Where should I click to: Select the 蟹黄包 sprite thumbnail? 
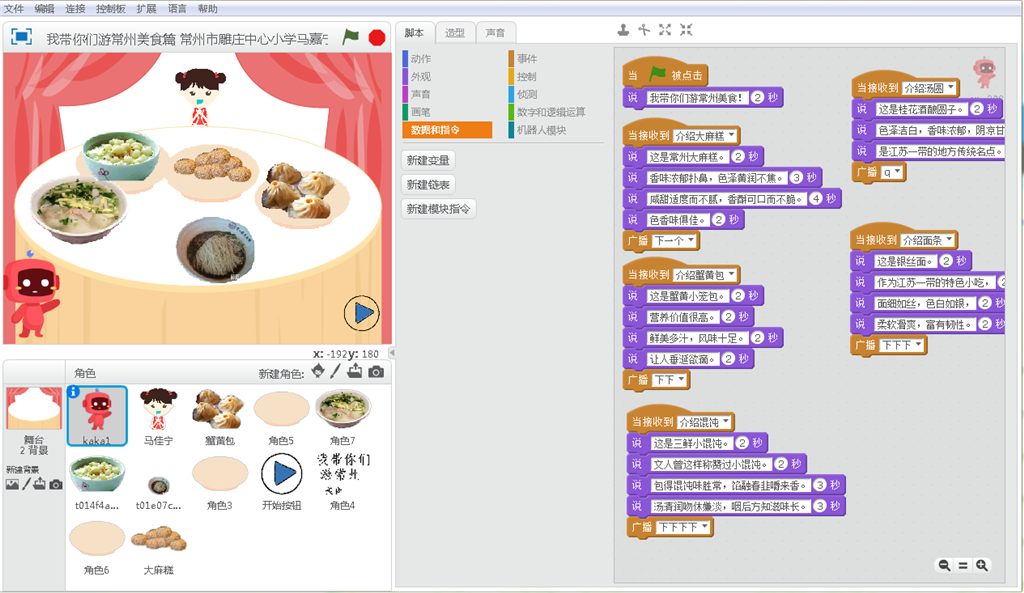click(x=219, y=416)
